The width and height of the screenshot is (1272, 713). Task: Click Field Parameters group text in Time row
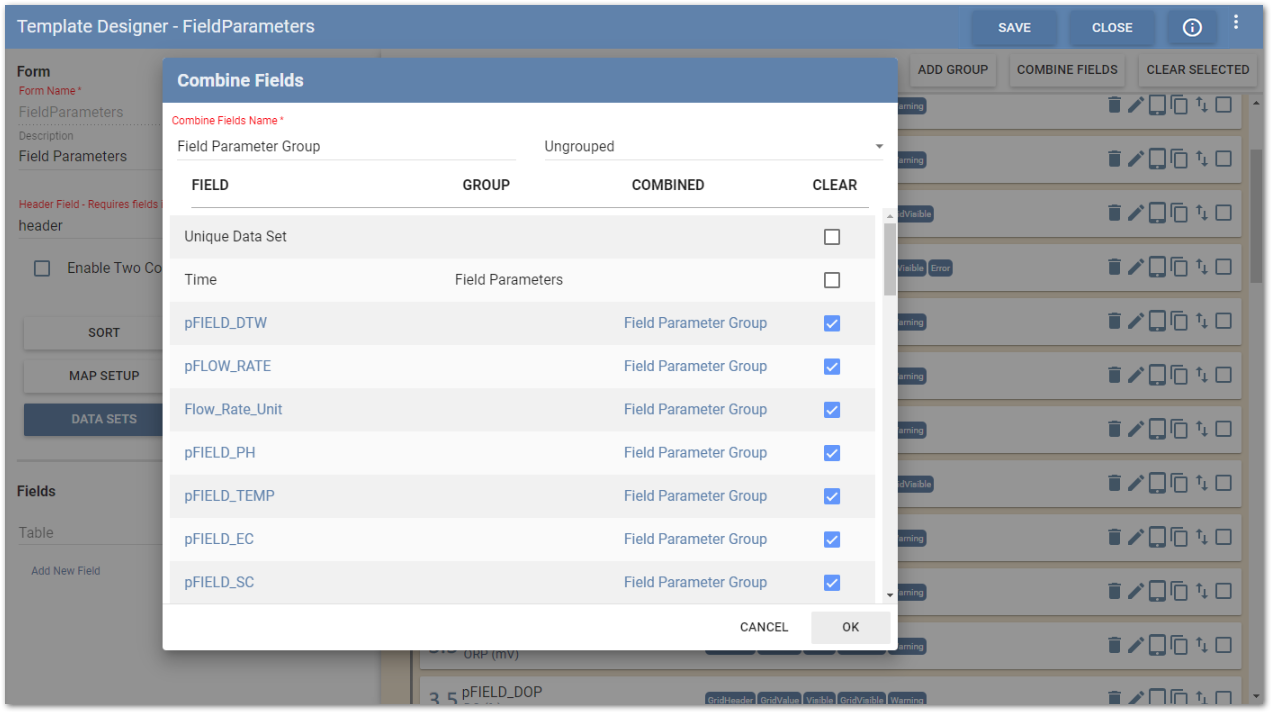(509, 280)
